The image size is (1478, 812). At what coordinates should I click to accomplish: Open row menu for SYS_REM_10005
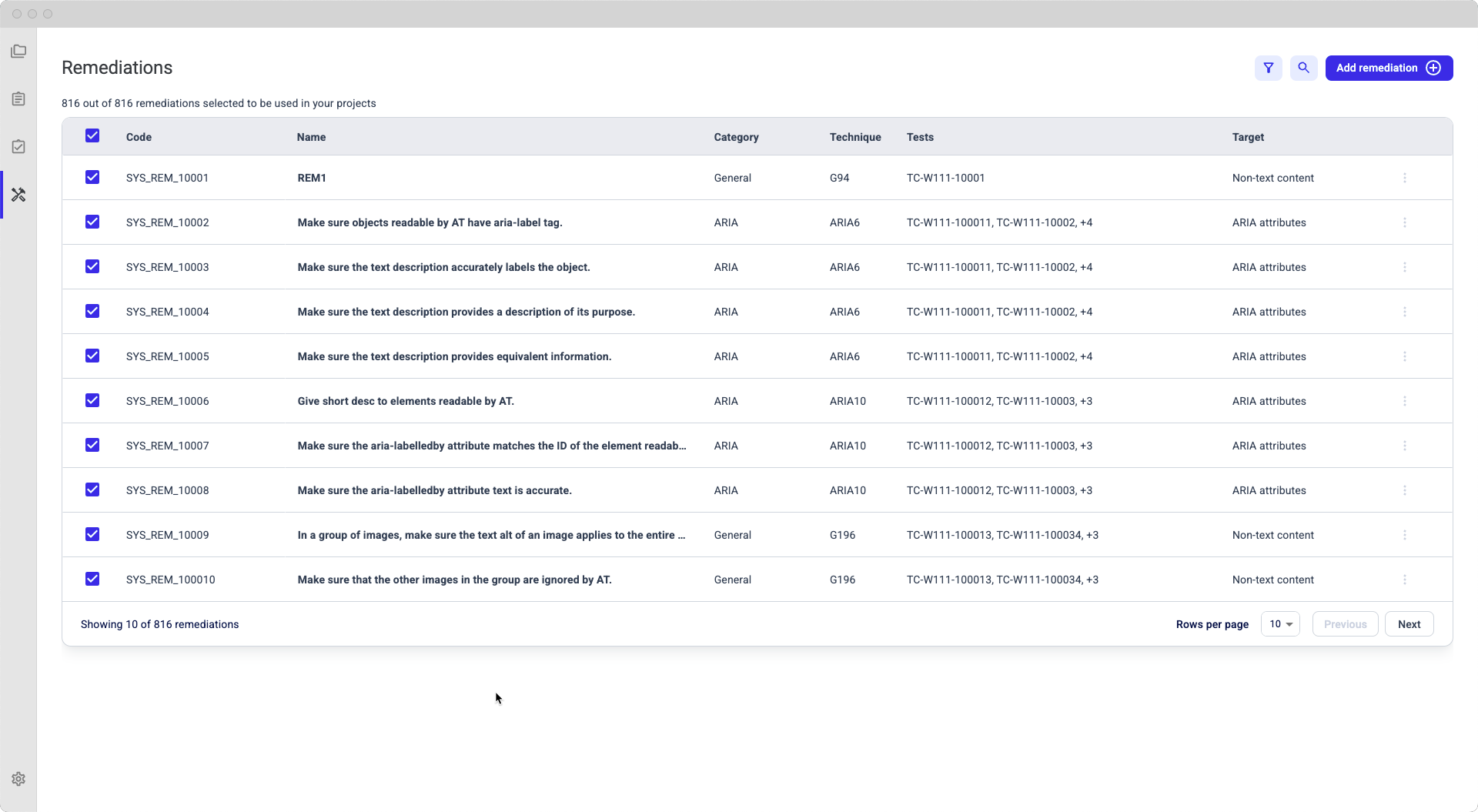coord(1405,356)
